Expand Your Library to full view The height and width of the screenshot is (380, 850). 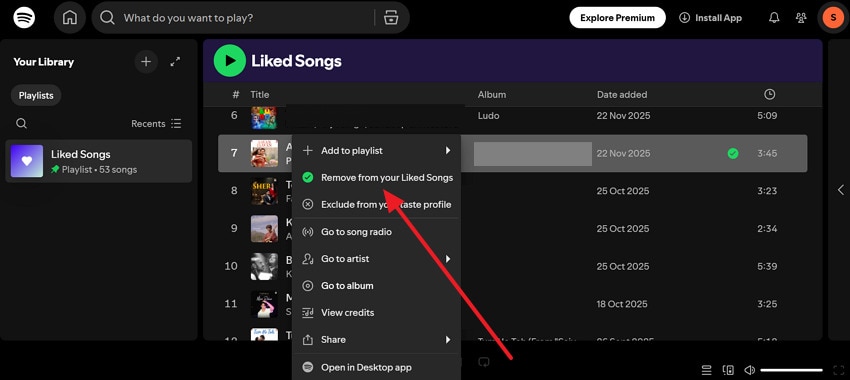tap(175, 62)
